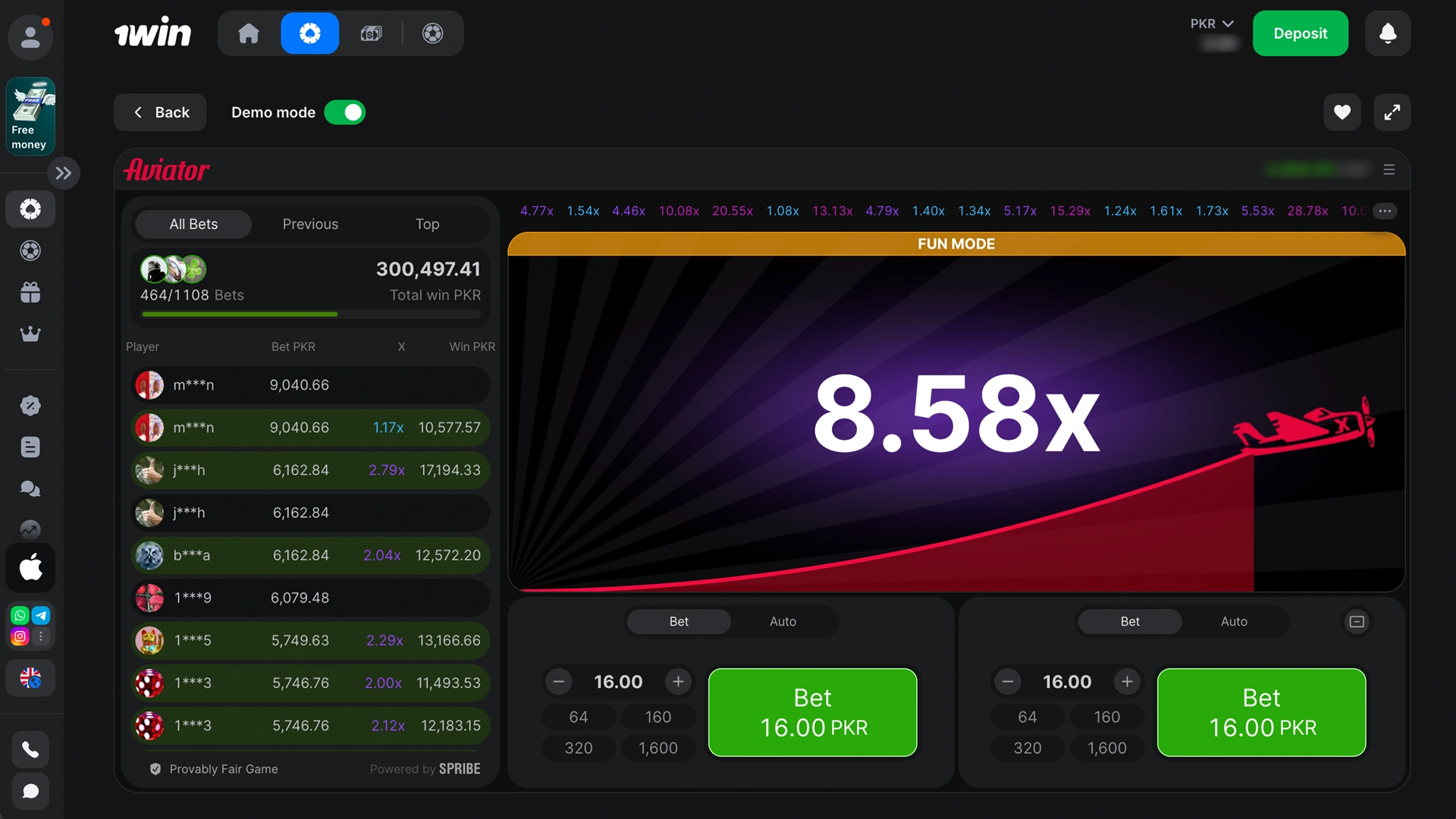Select the j***h row with 2.79x
The height and width of the screenshot is (819, 1456).
310,470
